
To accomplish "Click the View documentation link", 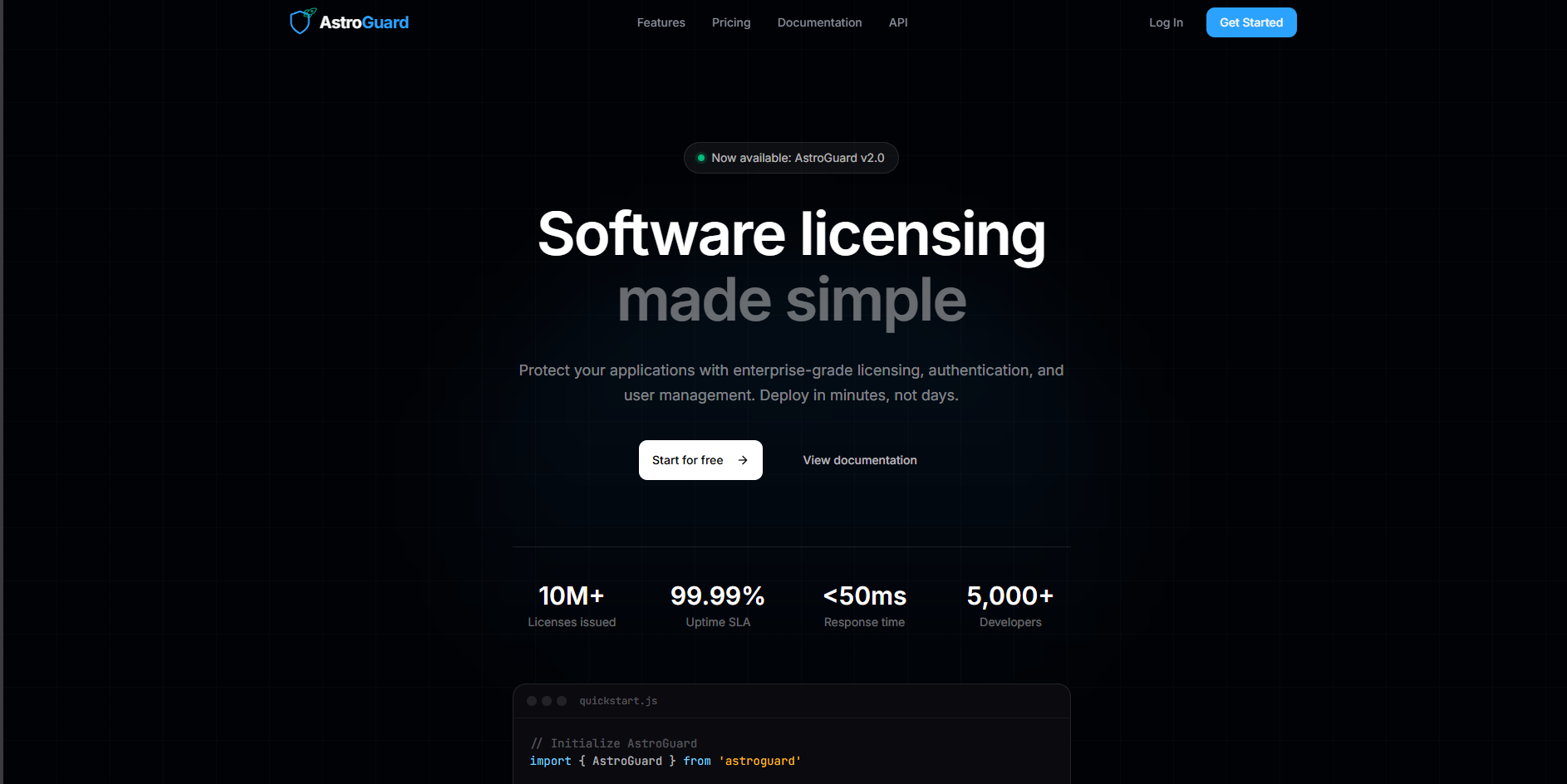I will (x=859, y=460).
